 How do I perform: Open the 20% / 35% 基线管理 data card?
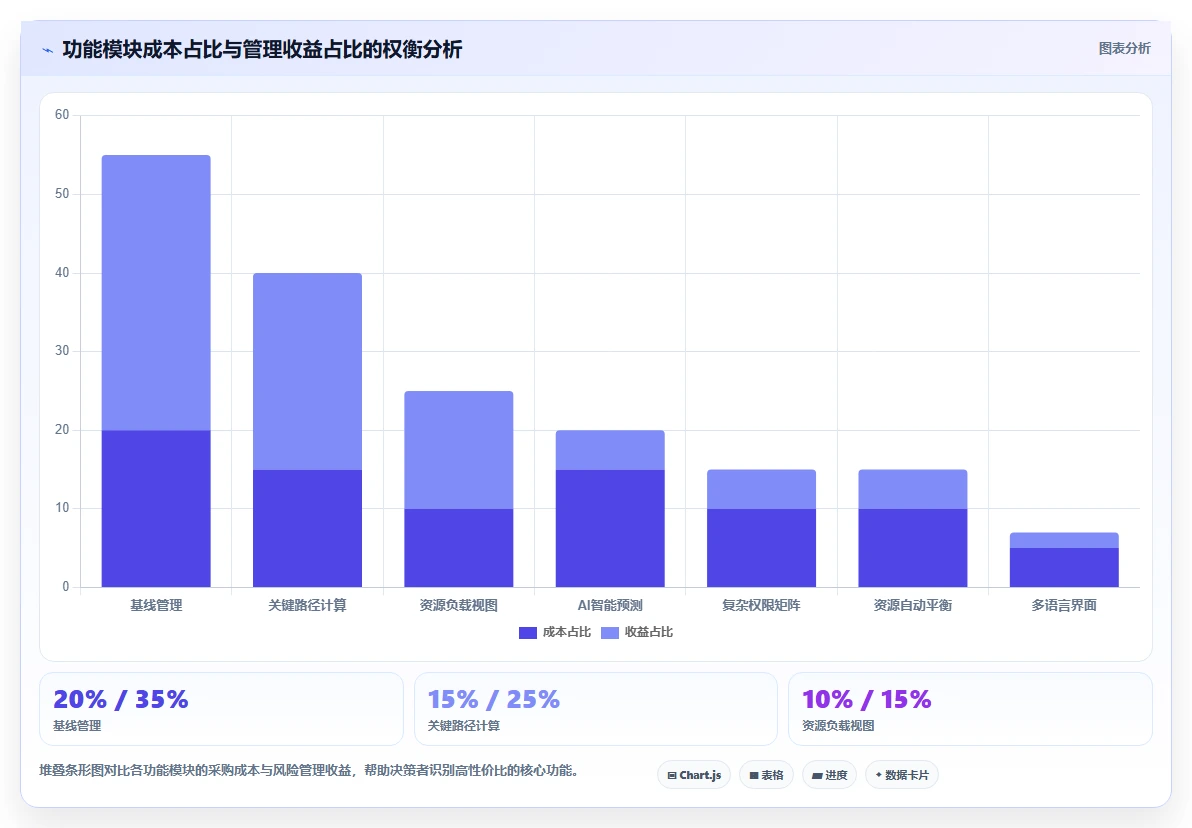221,709
